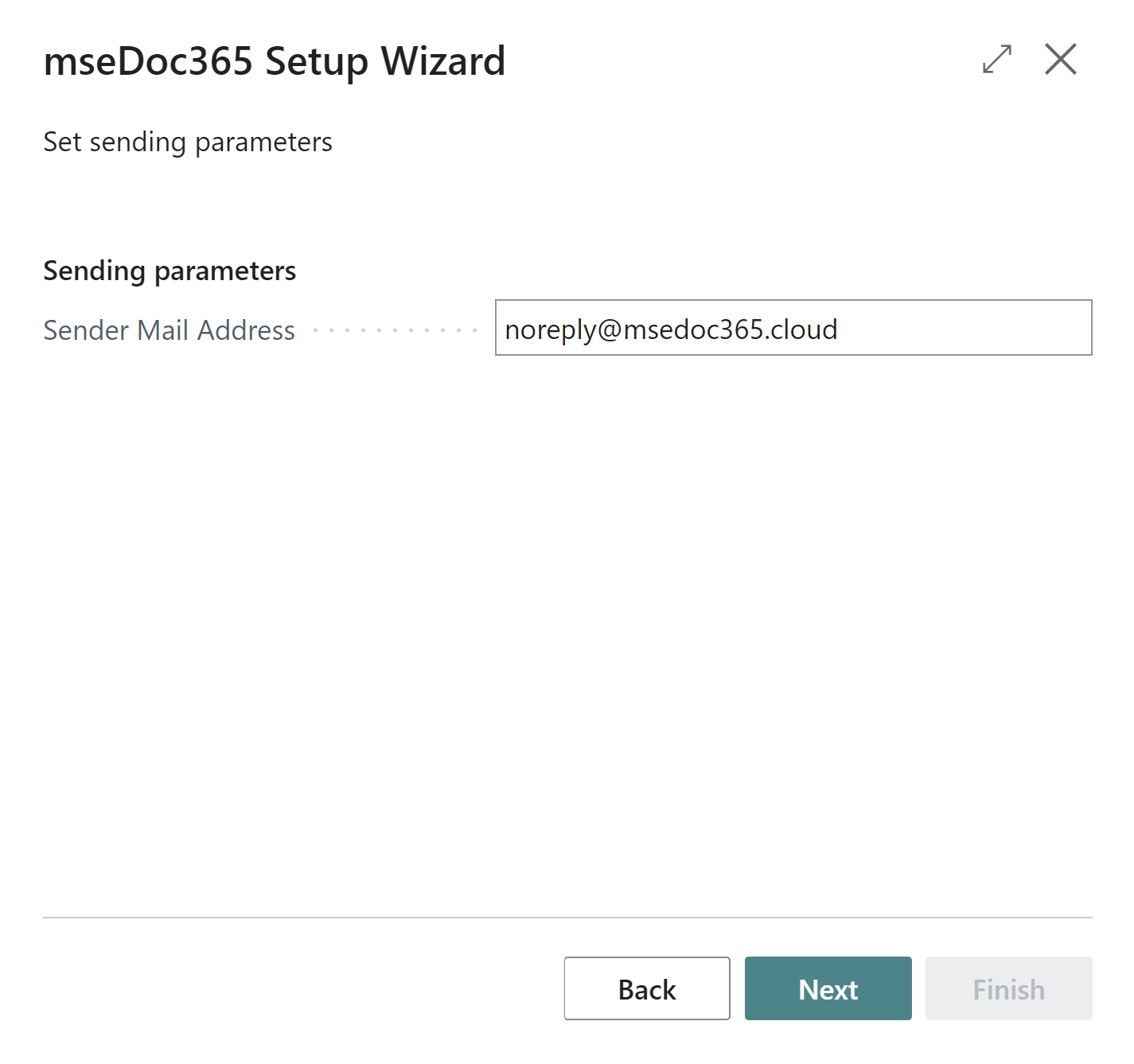
Task: Click the Sender Mail Address caption label
Action: [169, 329]
